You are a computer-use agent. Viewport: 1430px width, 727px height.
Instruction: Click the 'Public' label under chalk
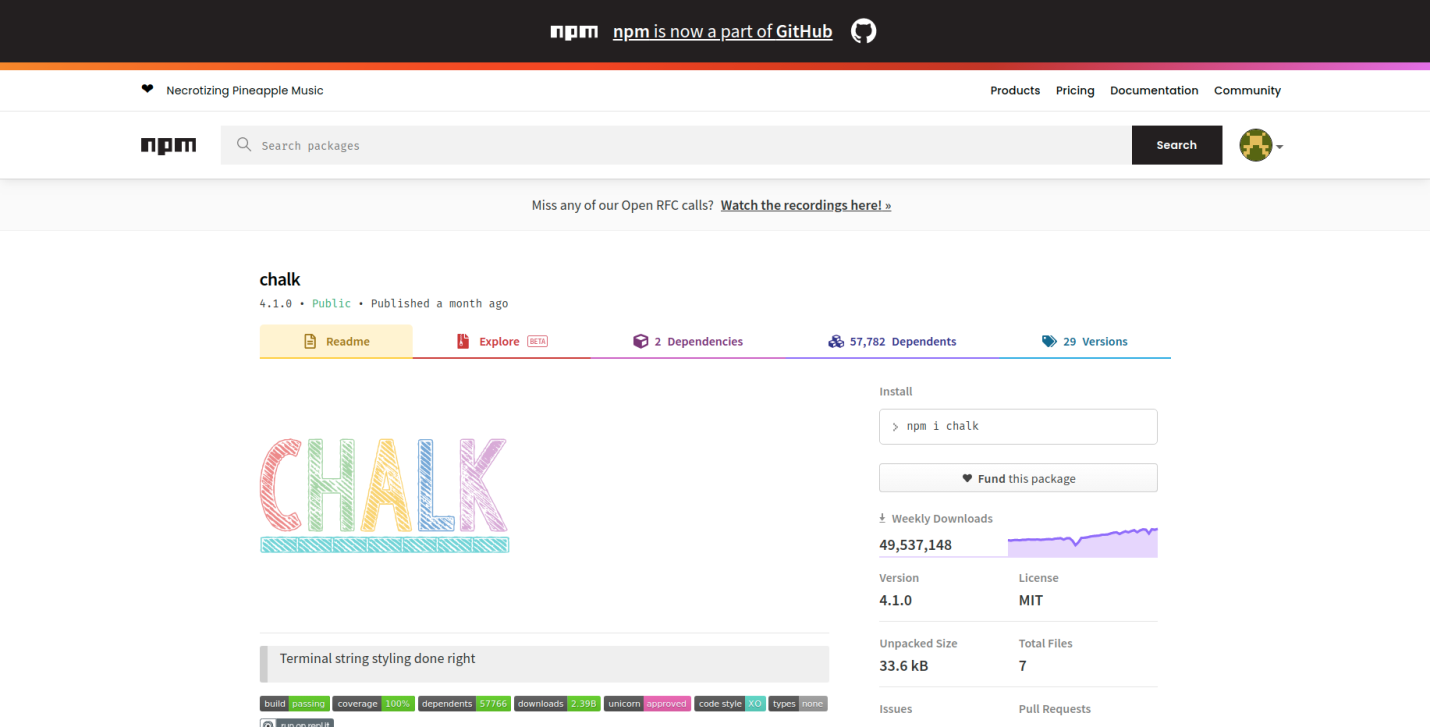click(331, 303)
